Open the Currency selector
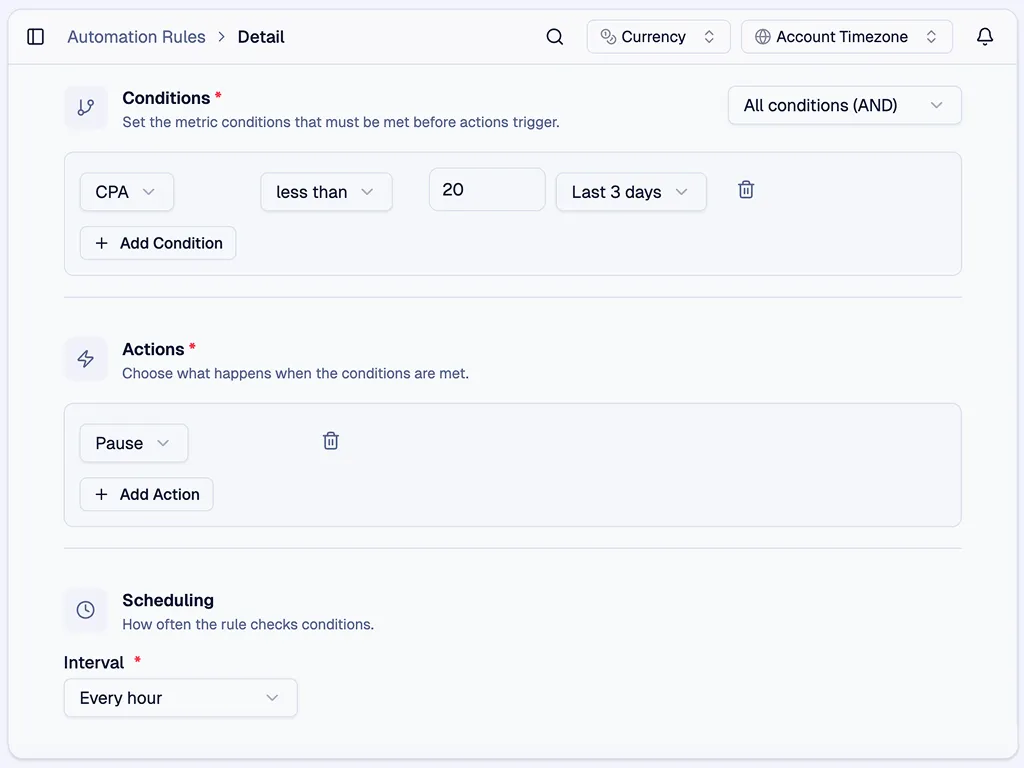This screenshot has width=1024, height=768. (x=658, y=37)
